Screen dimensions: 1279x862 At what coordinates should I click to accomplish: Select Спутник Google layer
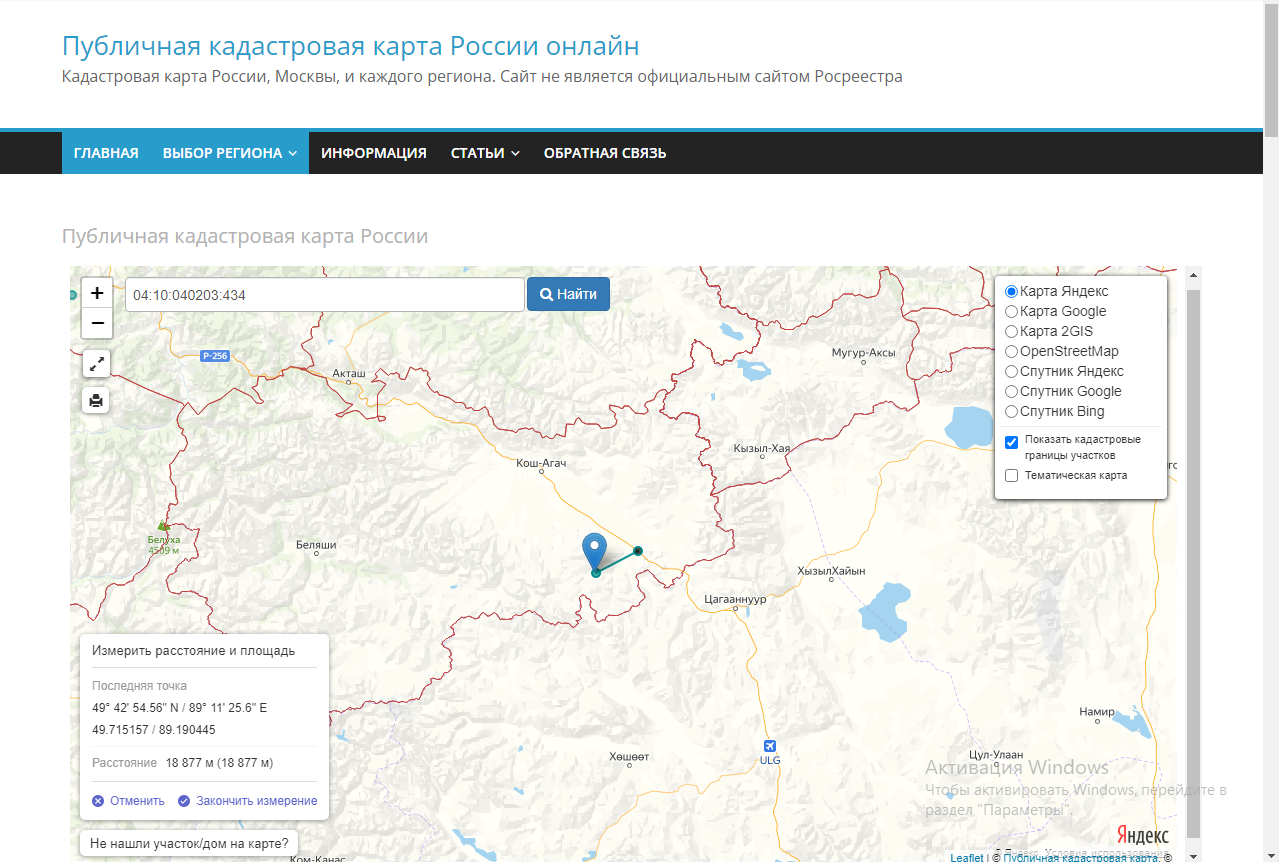point(1011,391)
